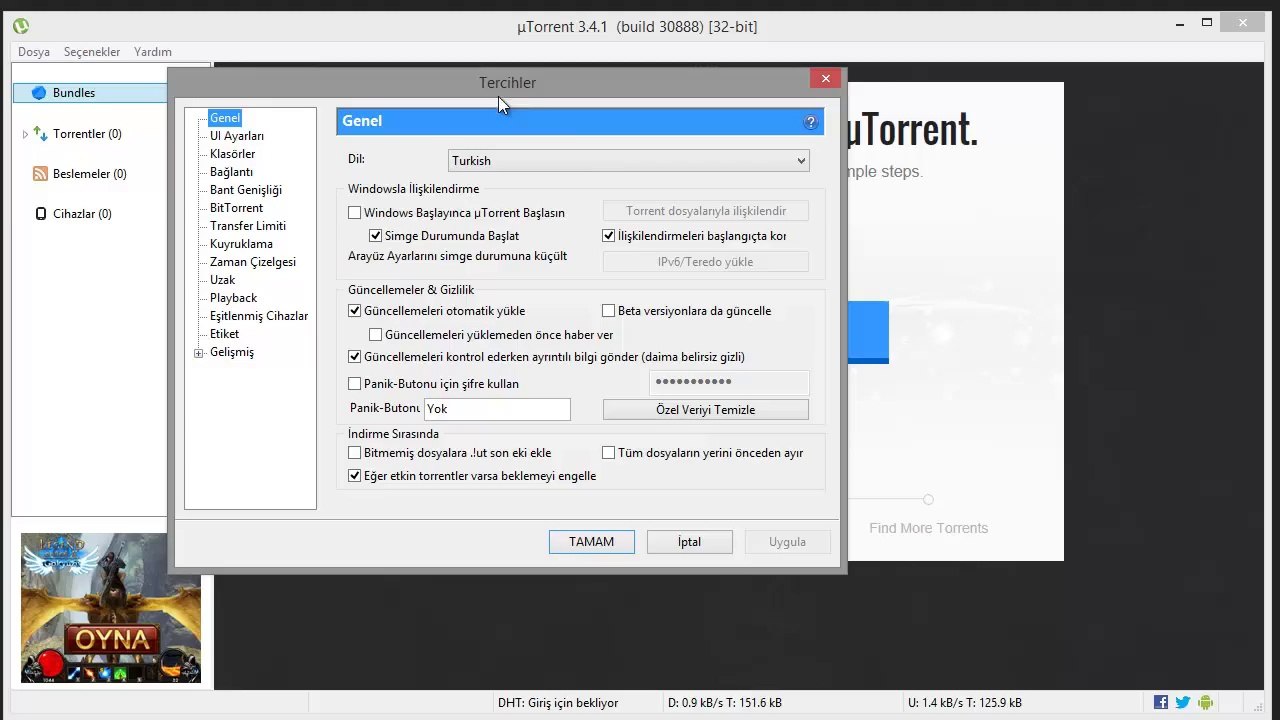
Task: Cancel the dialog with İptal
Action: pyautogui.click(x=690, y=542)
